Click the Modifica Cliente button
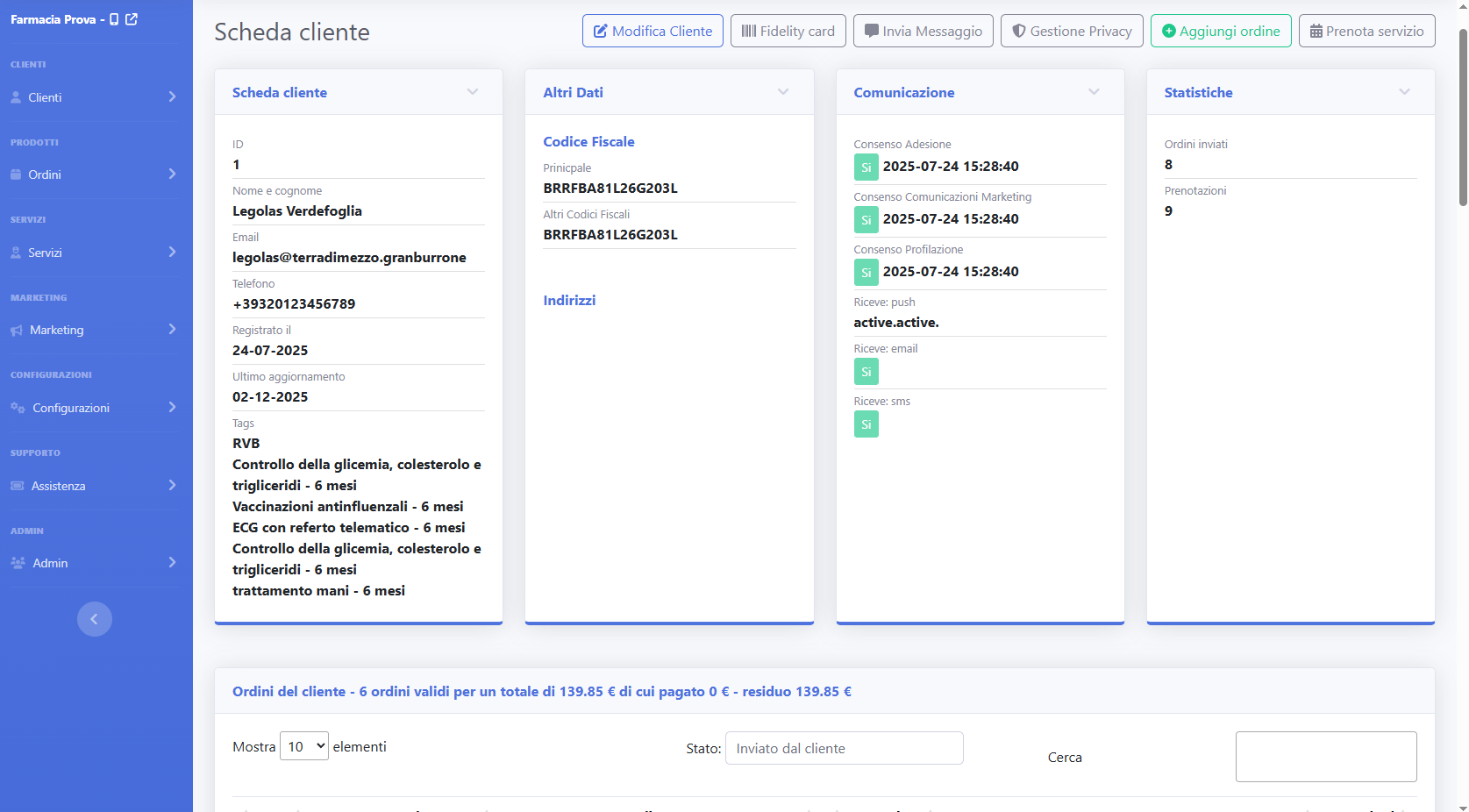Image resolution: width=1469 pixels, height=812 pixels. pos(652,31)
